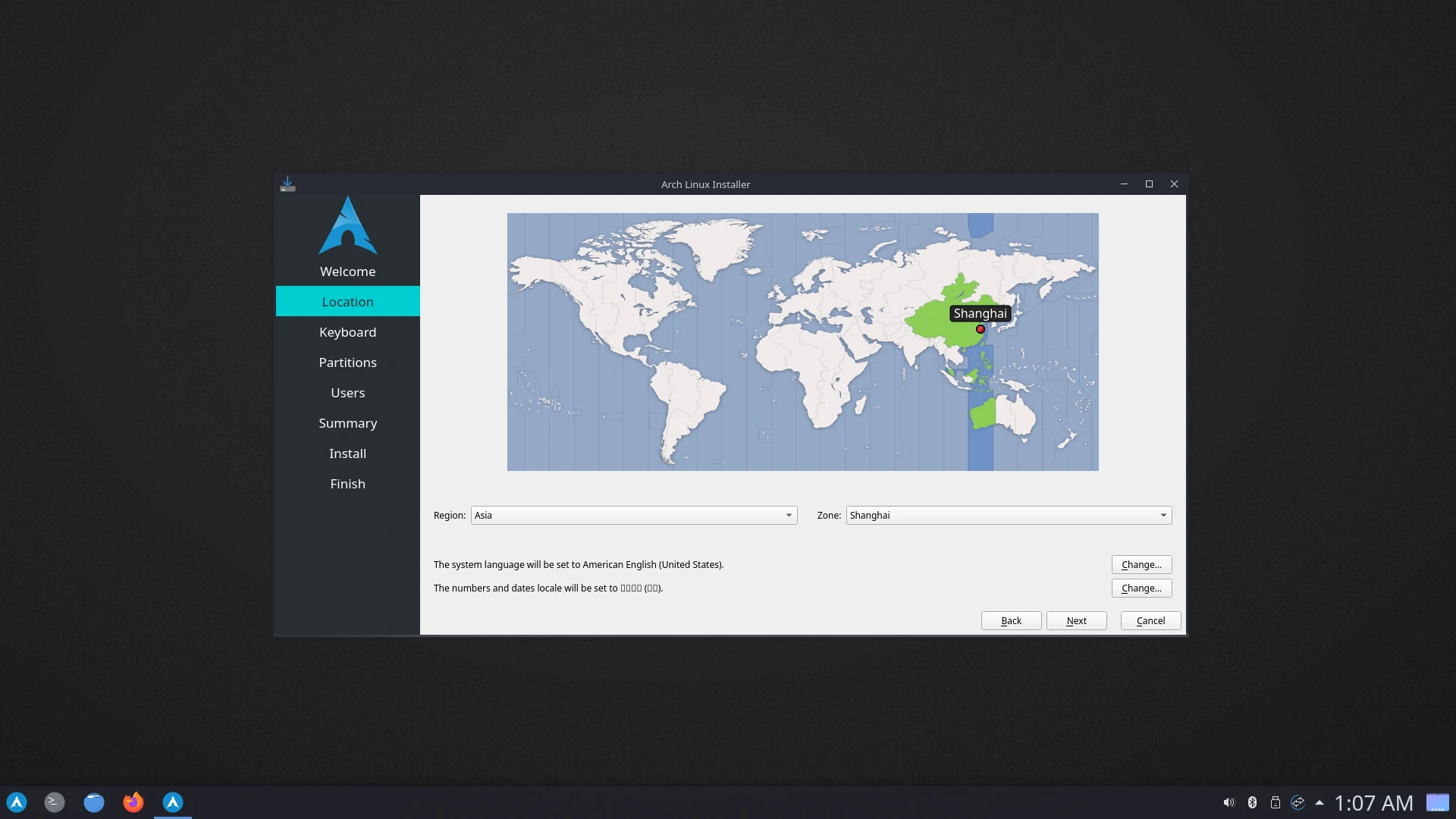The image size is (1456, 819).
Task: Open the Zone dropdown showing Shanghai
Action: pos(1009,516)
